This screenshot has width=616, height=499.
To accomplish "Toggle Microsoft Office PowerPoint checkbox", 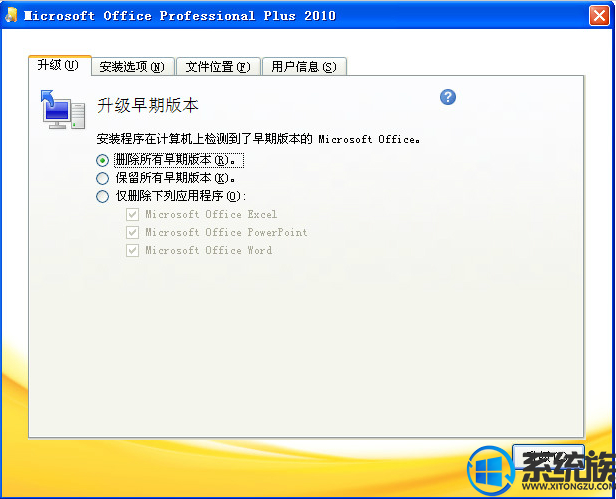I will 132,232.
